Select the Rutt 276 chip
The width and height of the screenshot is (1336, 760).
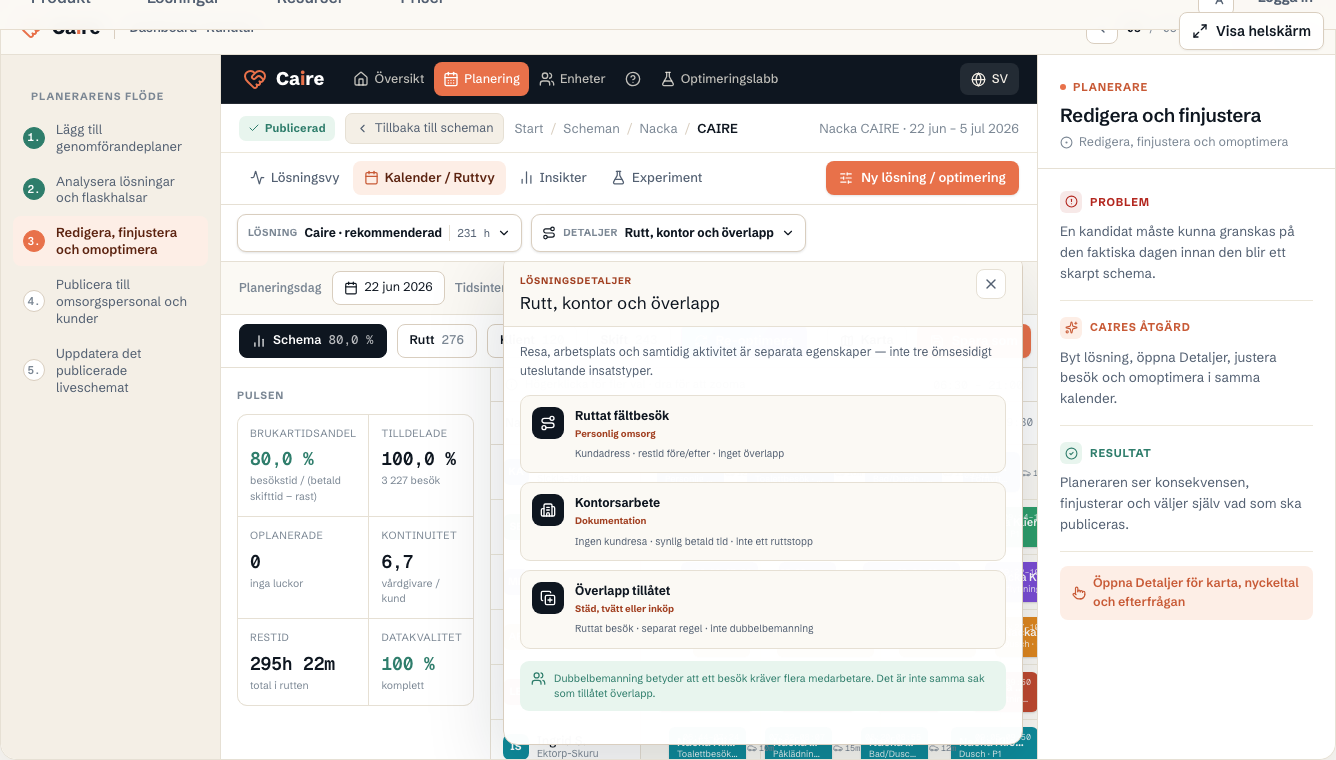(437, 340)
